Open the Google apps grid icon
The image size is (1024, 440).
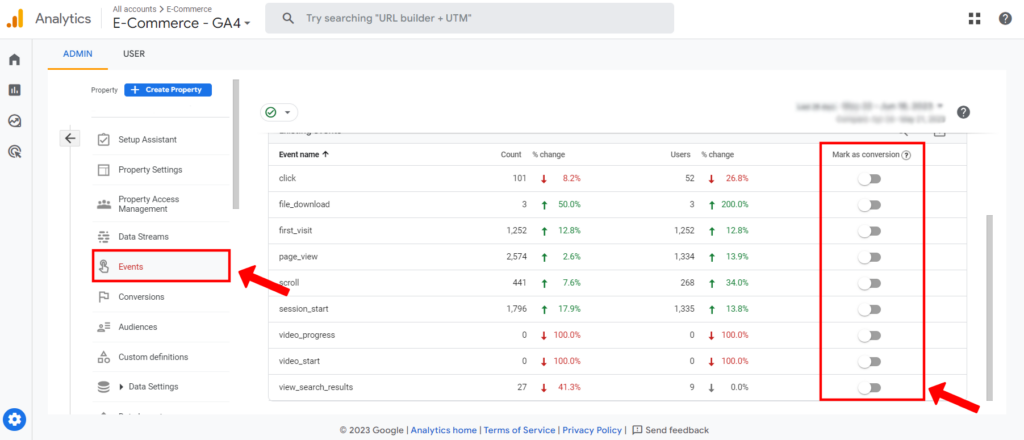point(975,18)
